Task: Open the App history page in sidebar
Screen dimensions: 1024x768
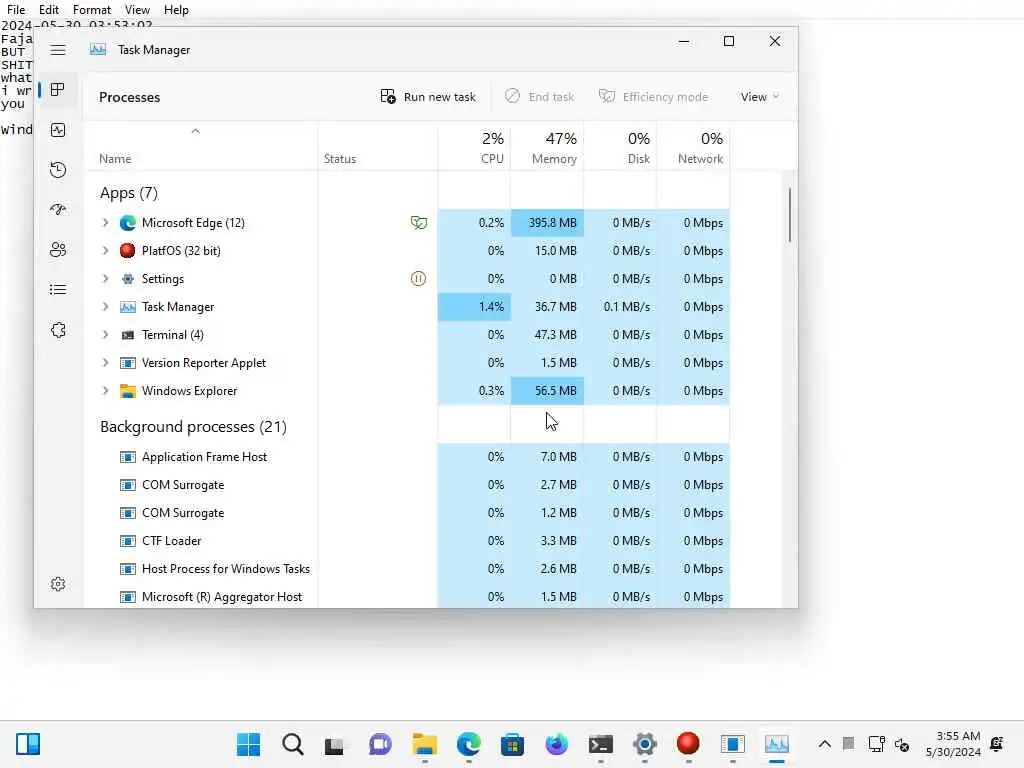Action: tap(58, 170)
